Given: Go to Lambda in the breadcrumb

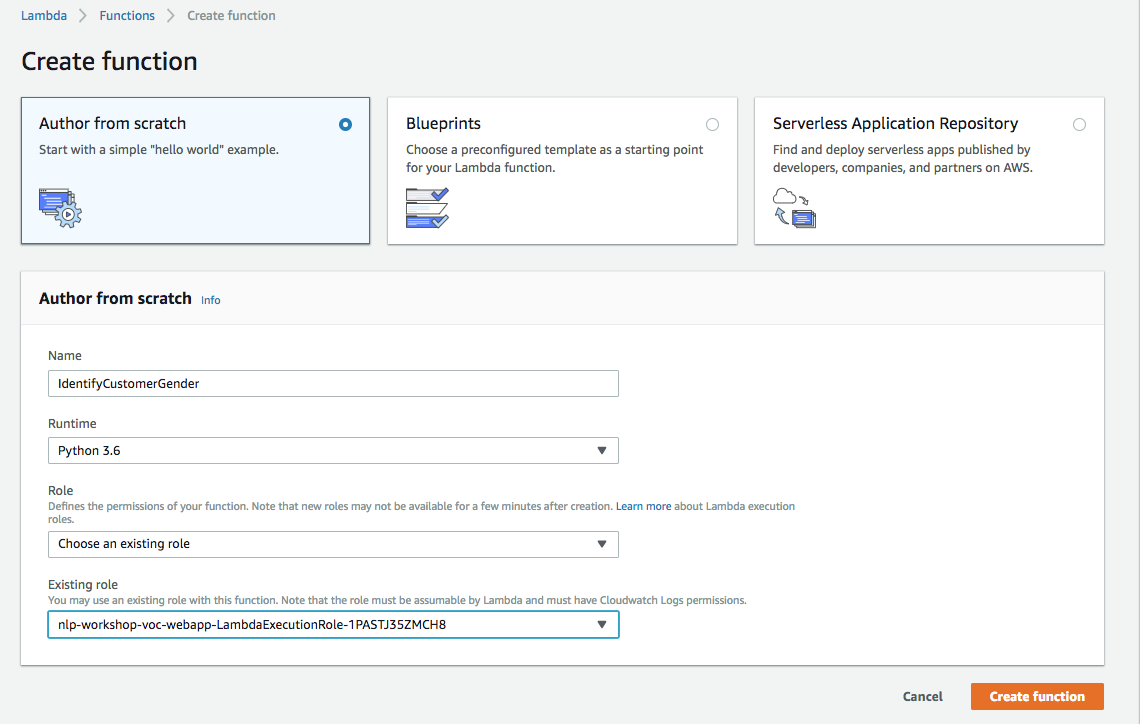Looking at the screenshot, I should (44, 15).
